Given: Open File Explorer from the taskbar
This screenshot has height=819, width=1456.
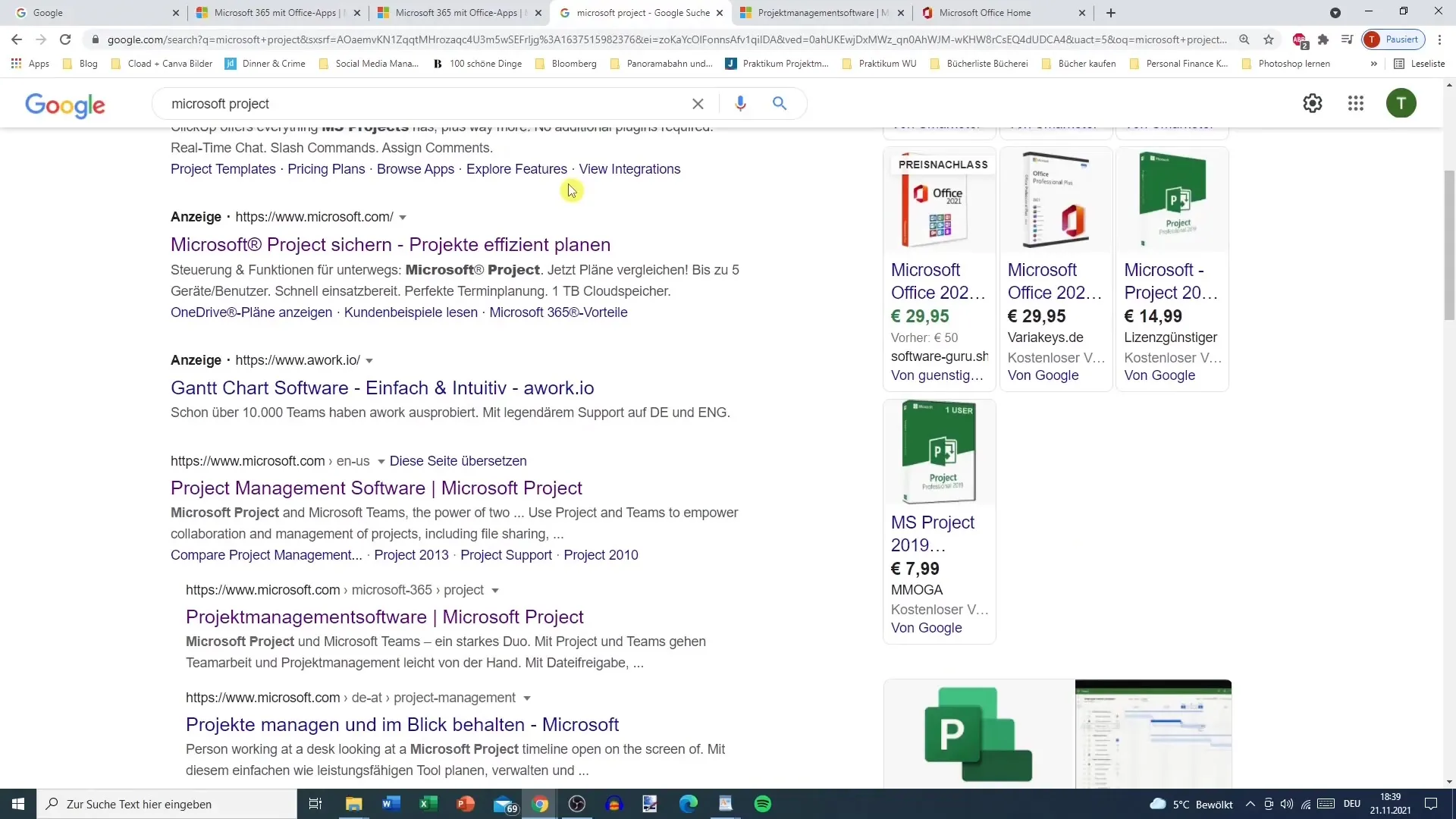Looking at the screenshot, I should point(354,804).
